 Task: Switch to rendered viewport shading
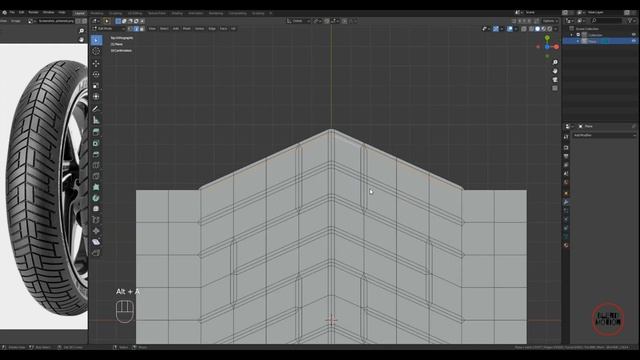(550, 29)
